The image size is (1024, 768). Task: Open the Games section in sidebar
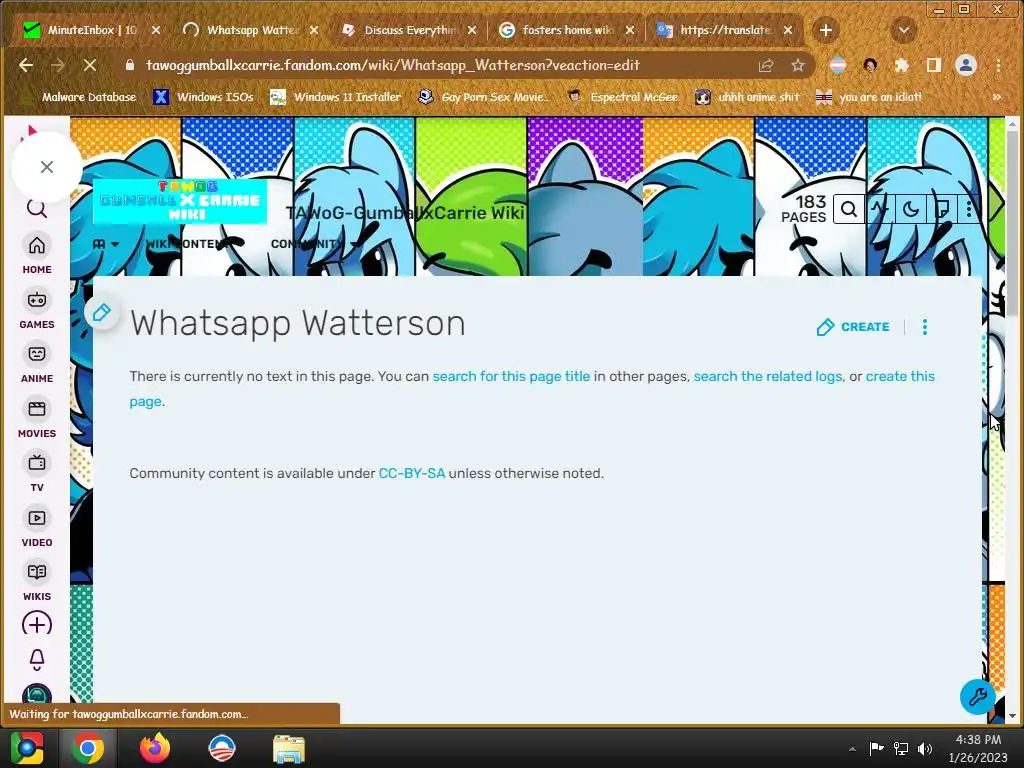pyautogui.click(x=37, y=310)
